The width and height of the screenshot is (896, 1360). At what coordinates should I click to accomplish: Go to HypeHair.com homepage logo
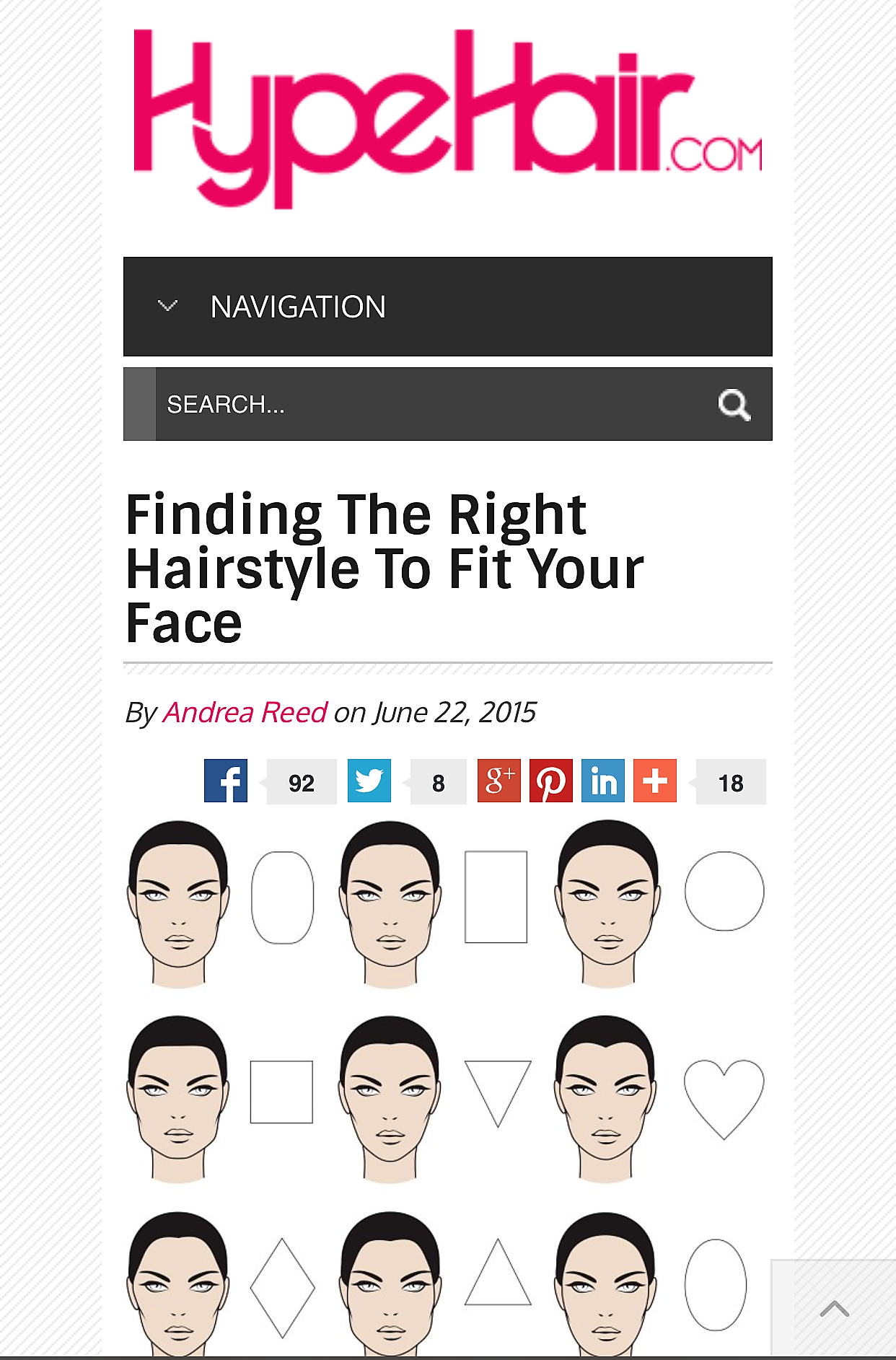(447, 119)
